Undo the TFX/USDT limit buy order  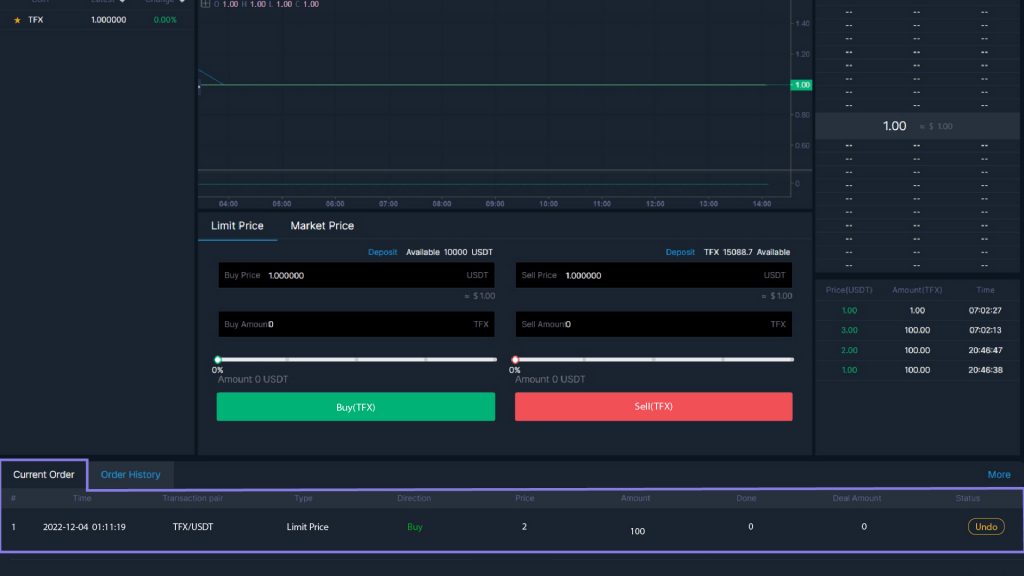pyautogui.click(x=986, y=527)
